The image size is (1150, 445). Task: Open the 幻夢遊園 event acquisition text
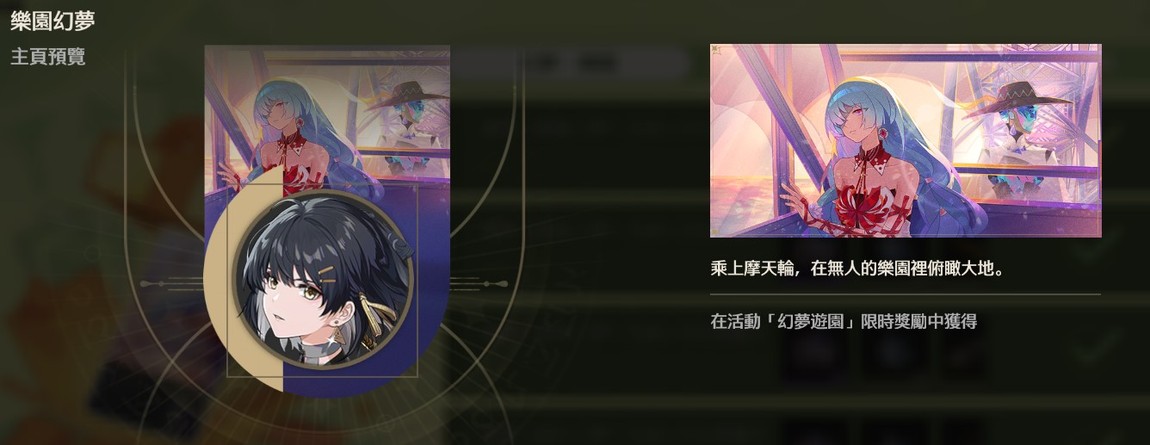(843, 321)
